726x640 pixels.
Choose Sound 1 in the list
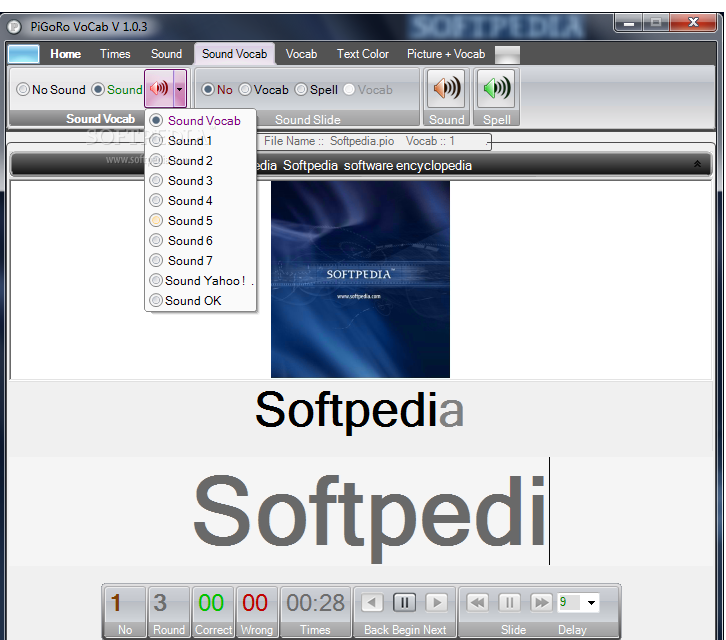pyautogui.click(x=200, y=140)
